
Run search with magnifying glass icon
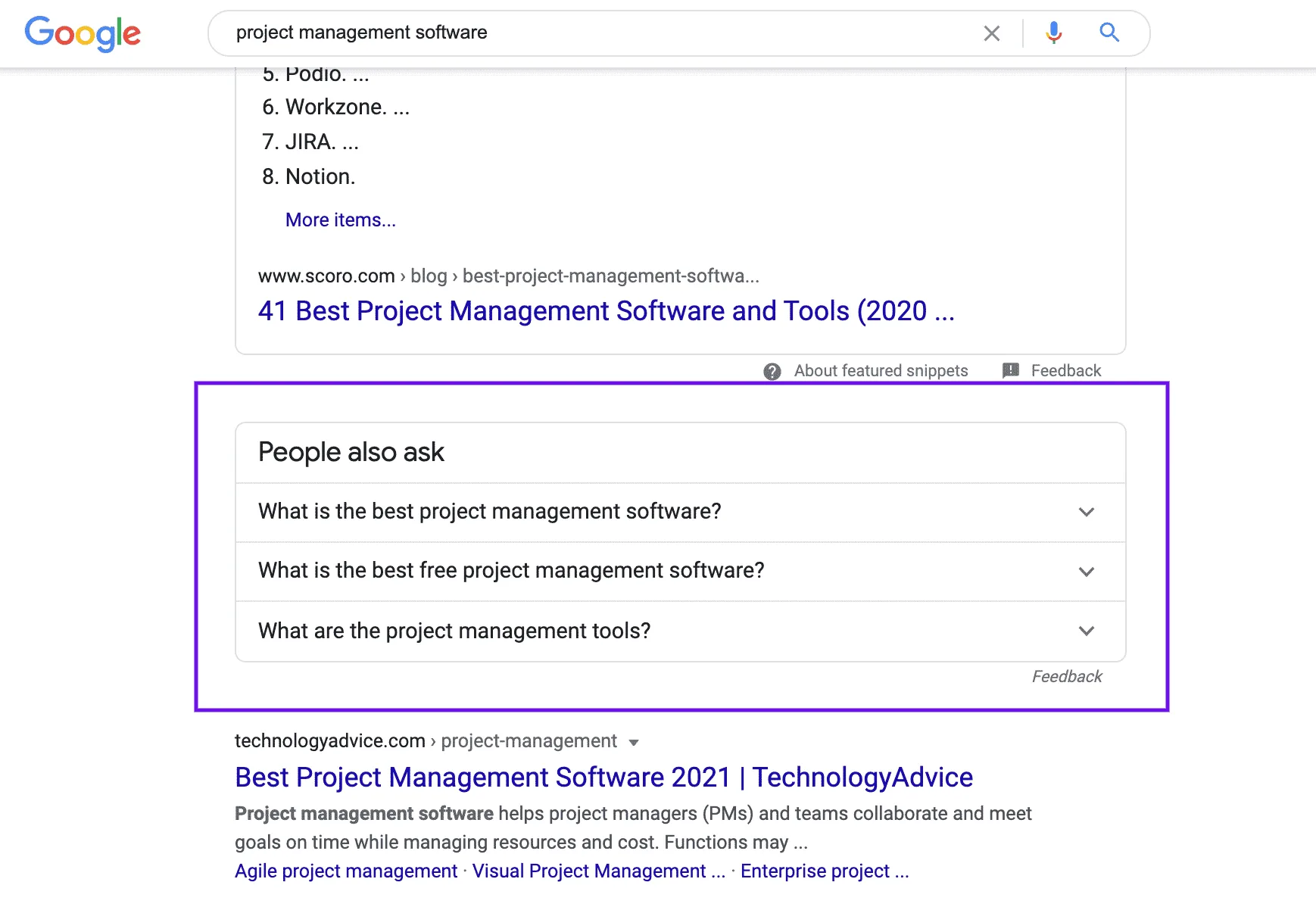click(x=1109, y=33)
